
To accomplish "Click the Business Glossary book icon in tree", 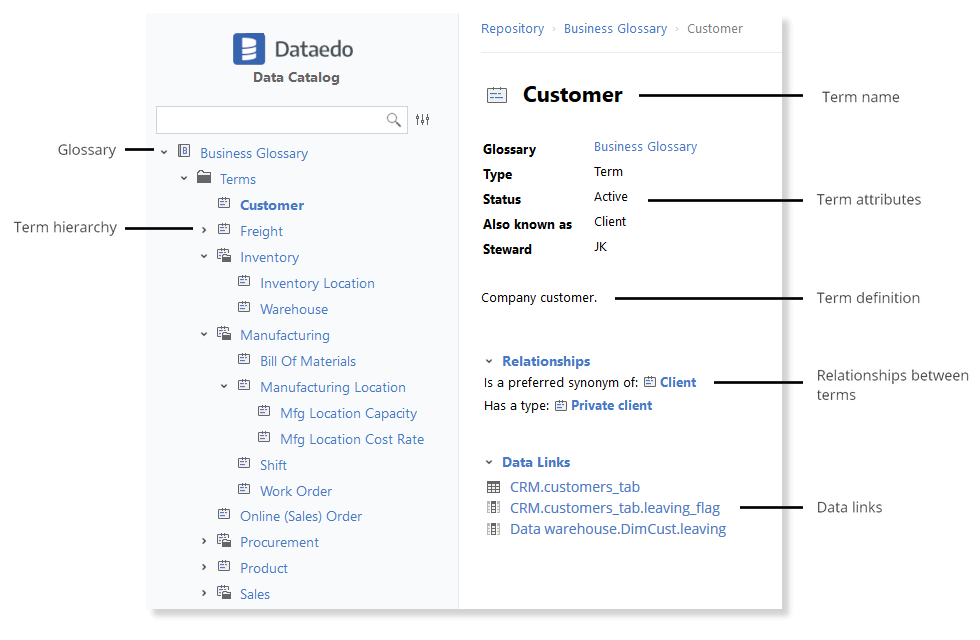I will point(184,152).
